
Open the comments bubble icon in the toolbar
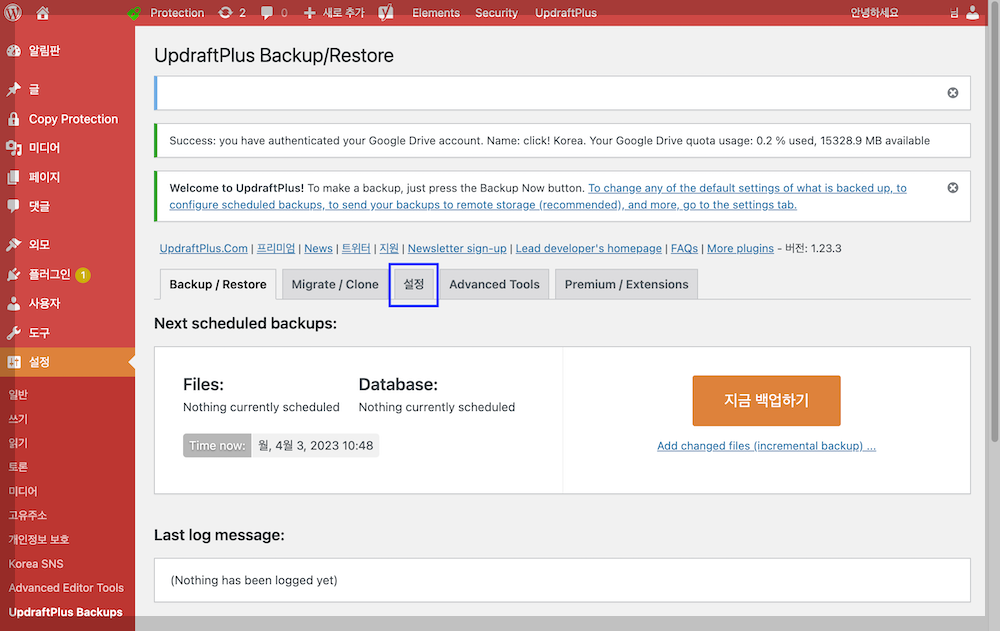click(268, 12)
